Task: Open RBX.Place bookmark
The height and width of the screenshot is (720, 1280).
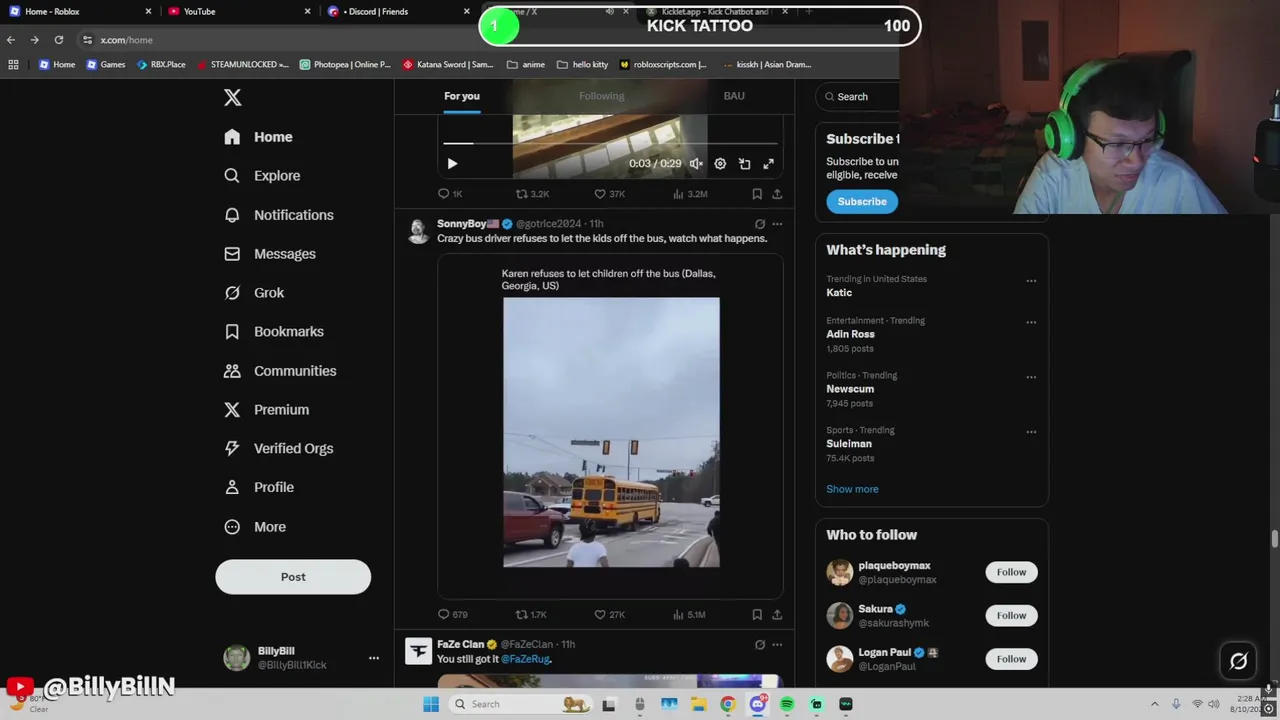Action: [x=160, y=64]
